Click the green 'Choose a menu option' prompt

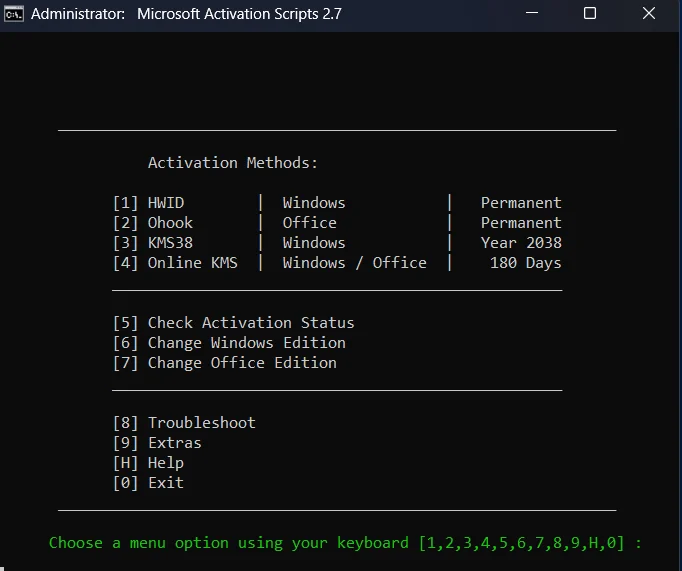345,543
